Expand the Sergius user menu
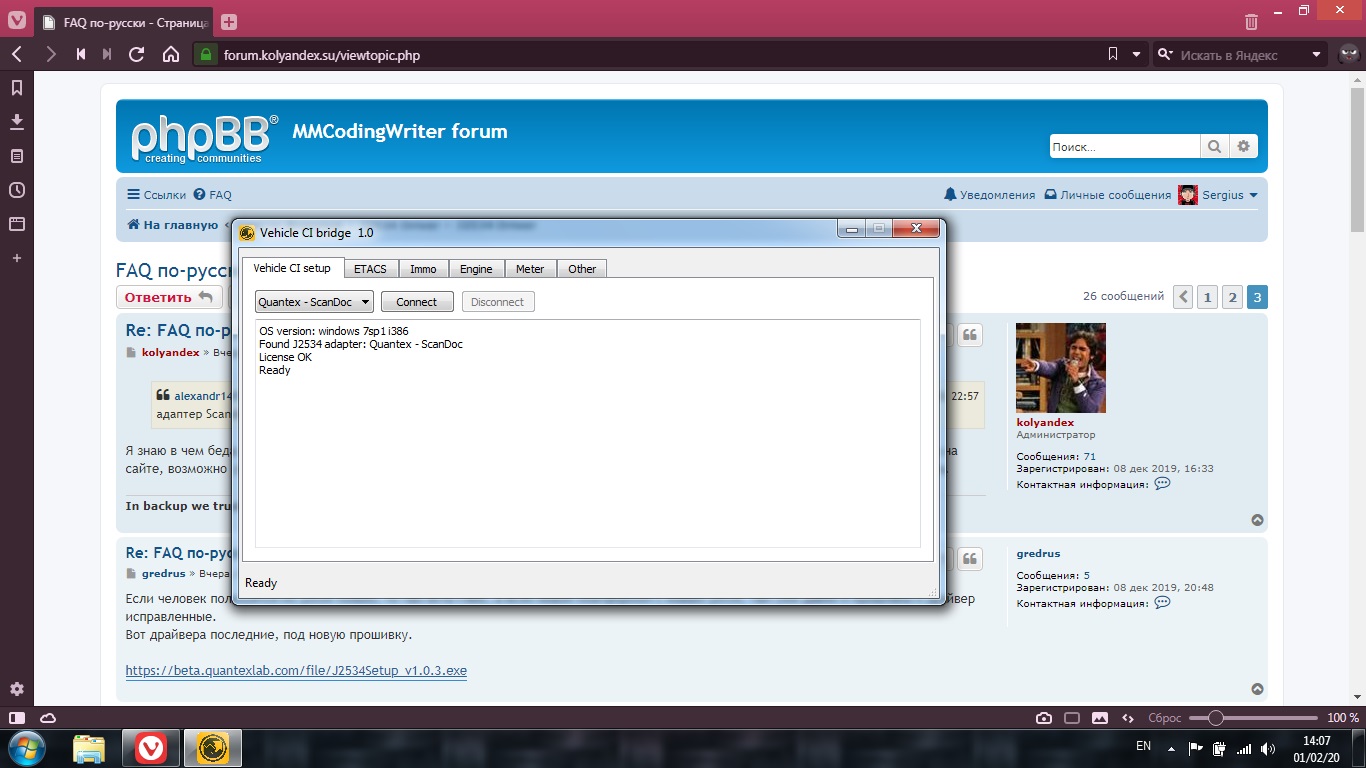Screen dimensions: 1366x768 pyautogui.click(x=1218, y=195)
